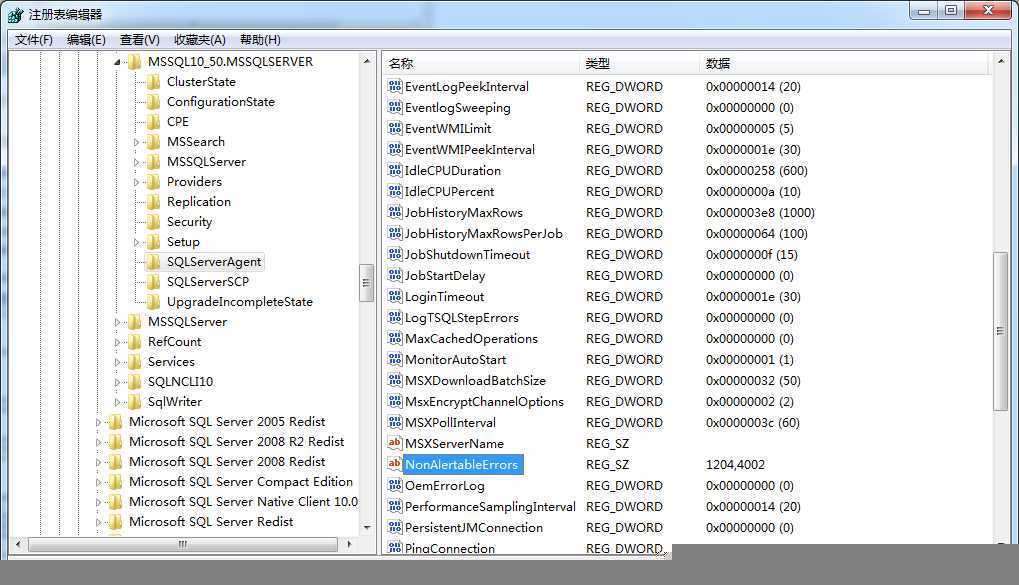
Task: Open the 文件(F) menu
Action: point(34,40)
